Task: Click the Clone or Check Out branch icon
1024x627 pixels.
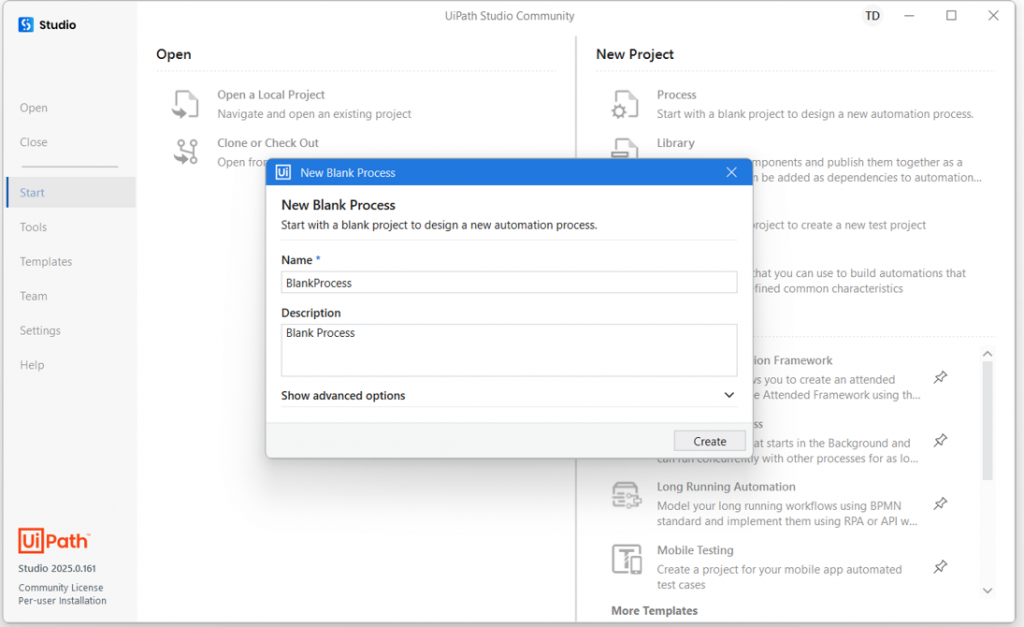Action: tap(185, 152)
